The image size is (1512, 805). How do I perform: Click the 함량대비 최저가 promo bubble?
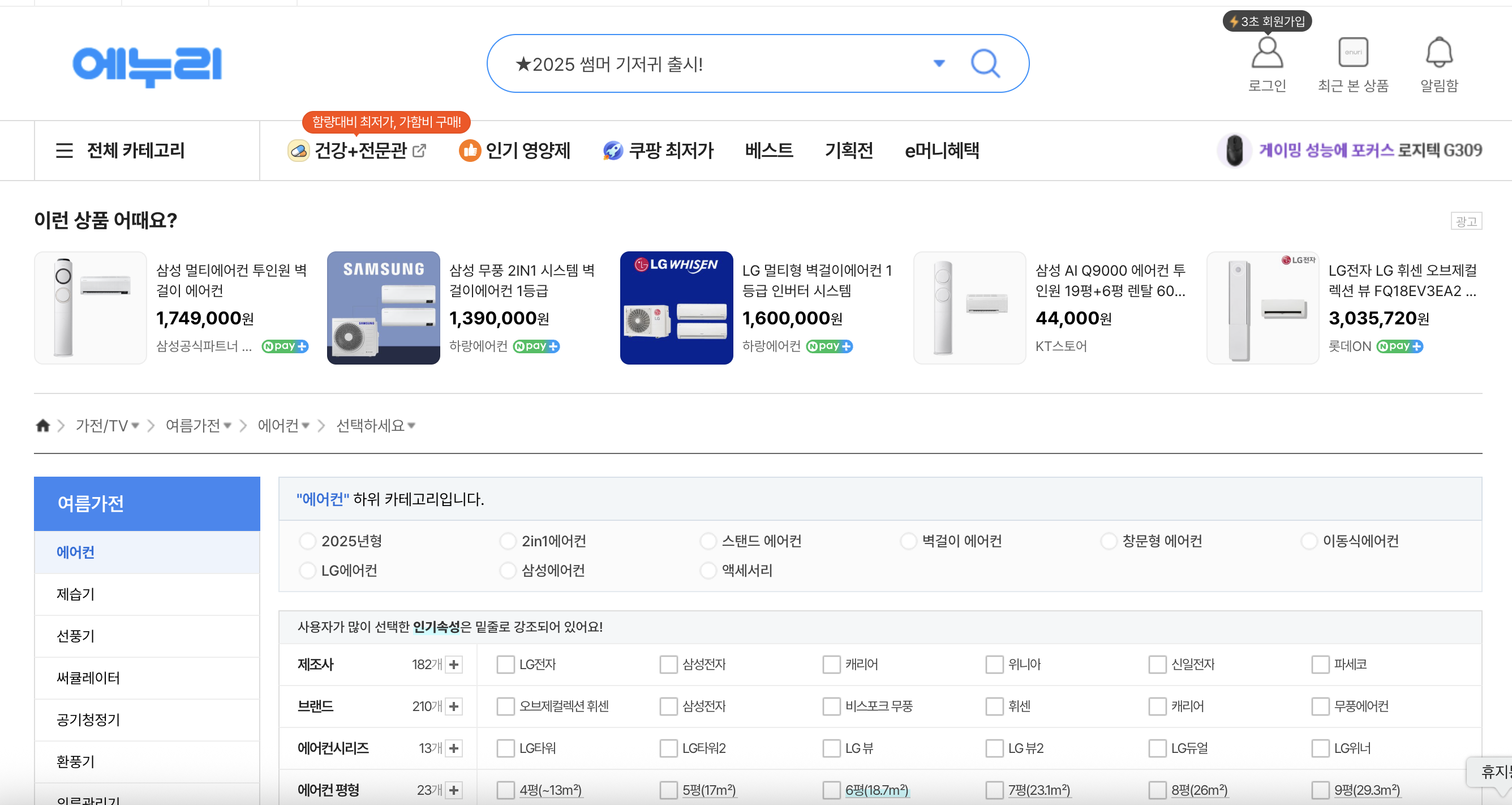(386, 122)
